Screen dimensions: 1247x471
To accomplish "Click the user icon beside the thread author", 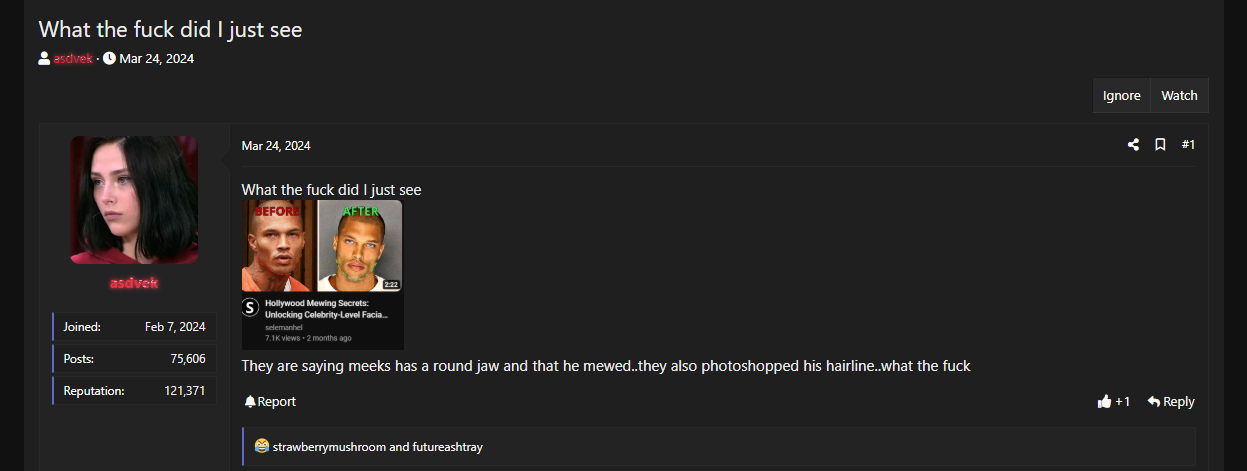I will click(x=45, y=58).
